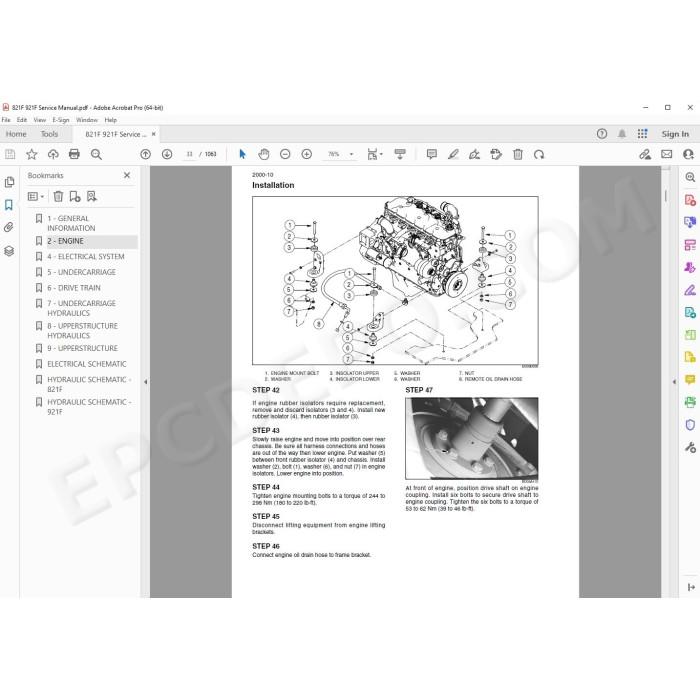Viewport: 700px width, 700px height.
Task: Open the zoom percentage dropdown
Action: coord(352,154)
